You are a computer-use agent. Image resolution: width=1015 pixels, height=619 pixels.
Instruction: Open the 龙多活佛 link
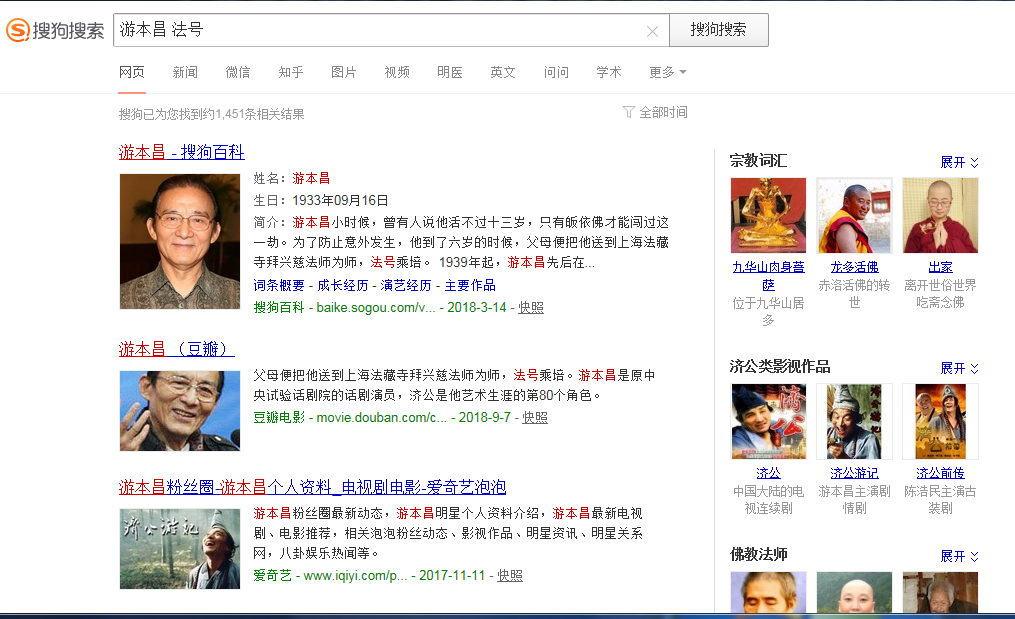854,267
